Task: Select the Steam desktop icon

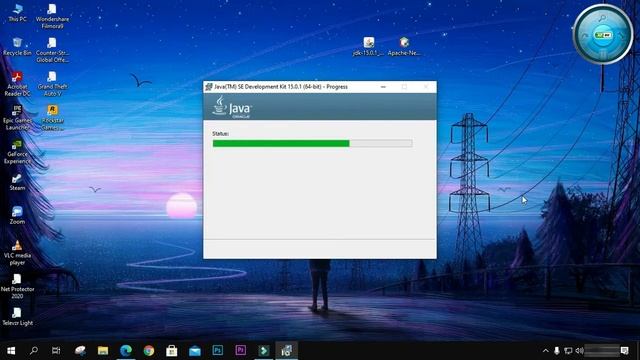Action: tap(17, 182)
